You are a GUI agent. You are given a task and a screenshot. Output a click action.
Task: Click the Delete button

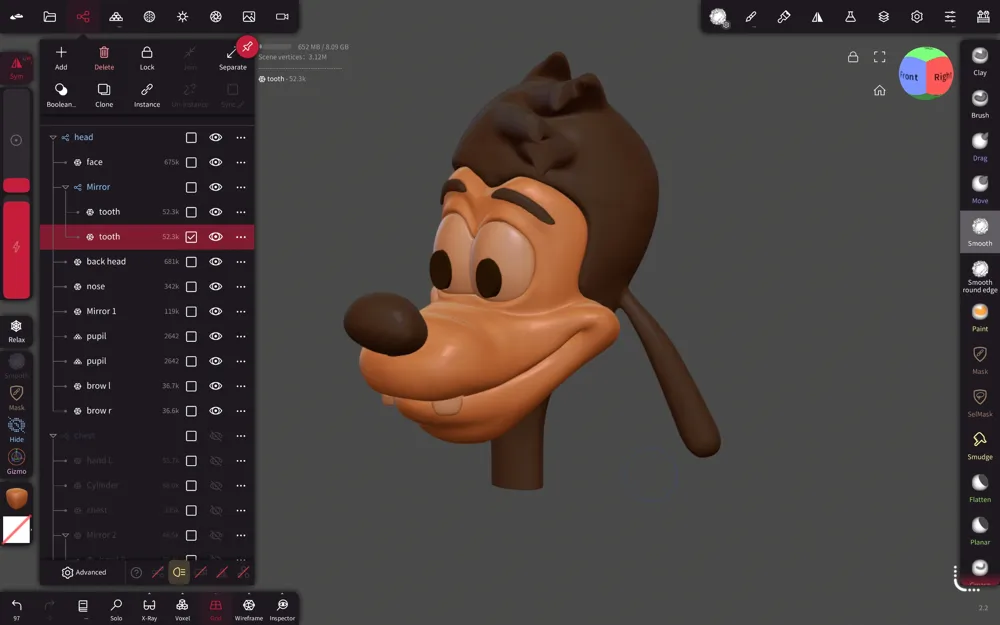coord(104,58)
